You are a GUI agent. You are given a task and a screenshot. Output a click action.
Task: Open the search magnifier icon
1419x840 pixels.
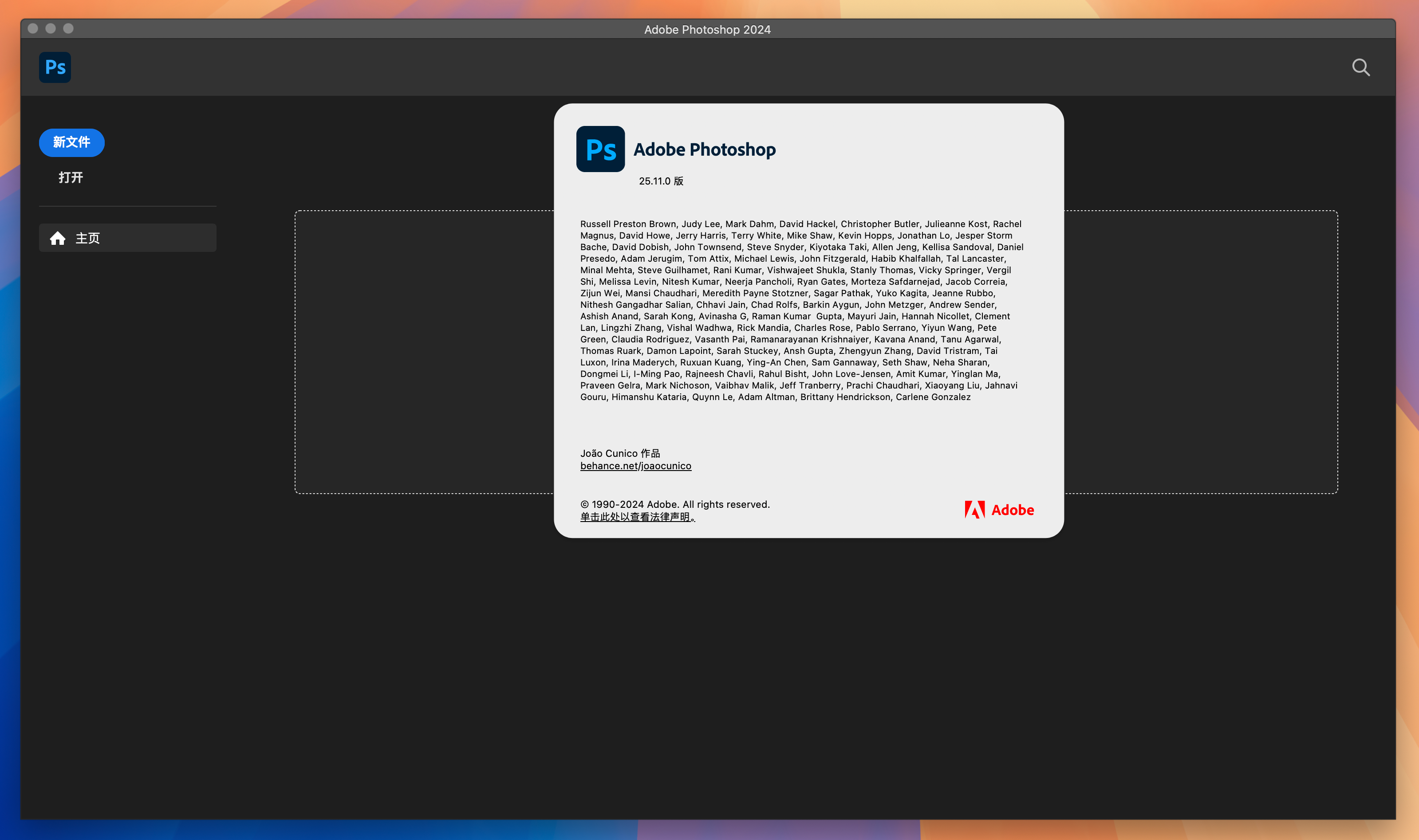pyautogui.click(x=1361, y=67)
